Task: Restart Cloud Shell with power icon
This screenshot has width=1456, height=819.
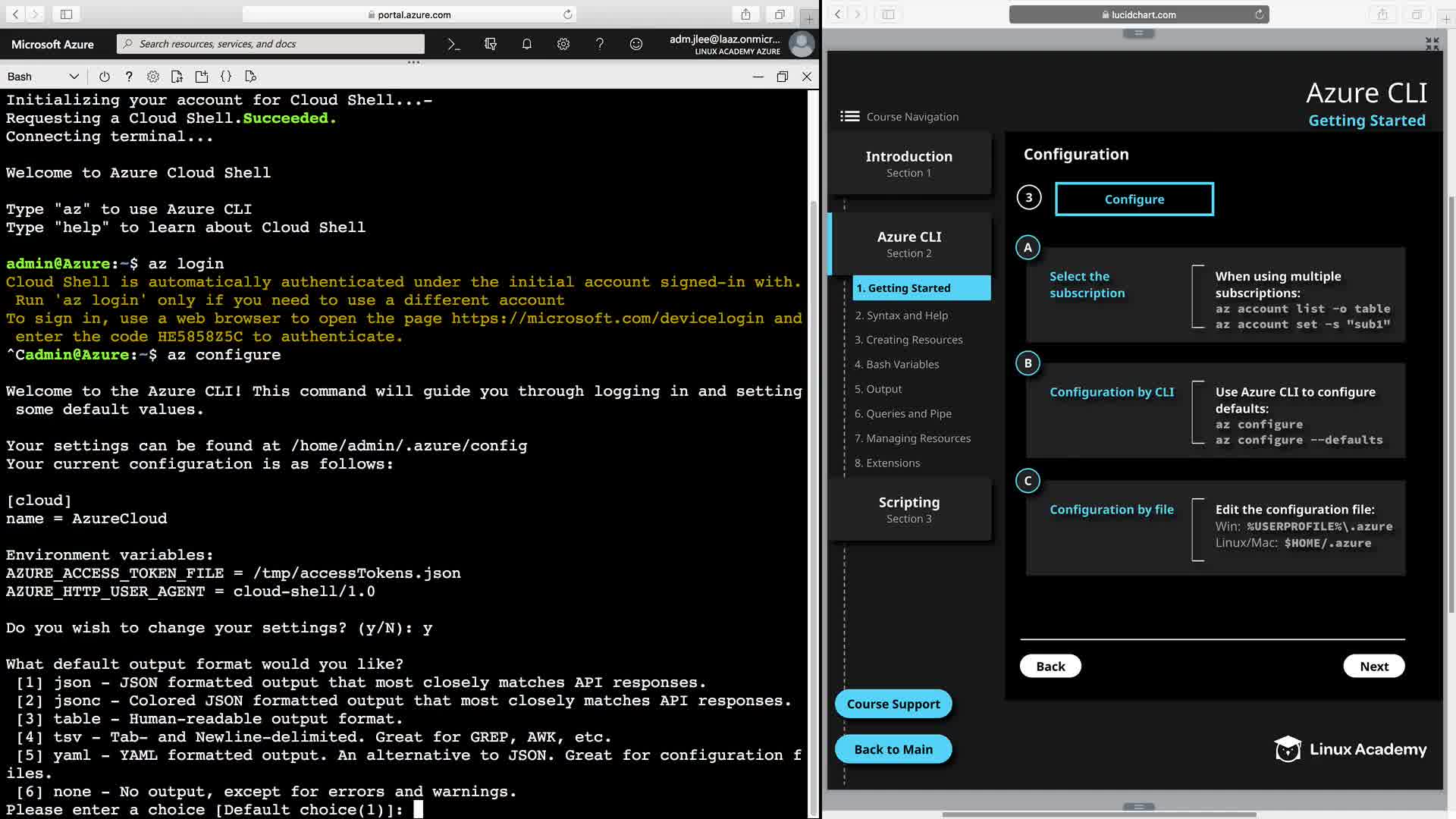Action: 105,77
